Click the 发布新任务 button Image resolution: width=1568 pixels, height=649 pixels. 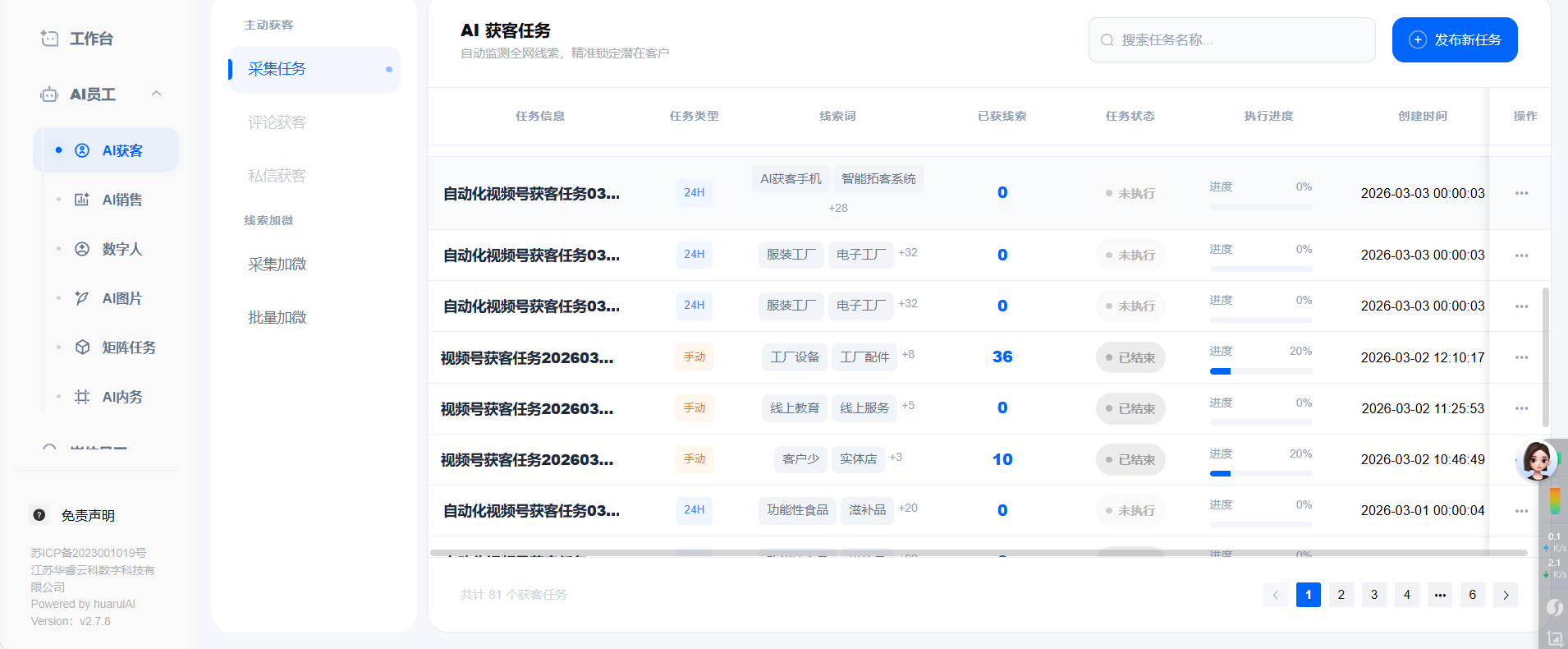tap(1454, 40)
